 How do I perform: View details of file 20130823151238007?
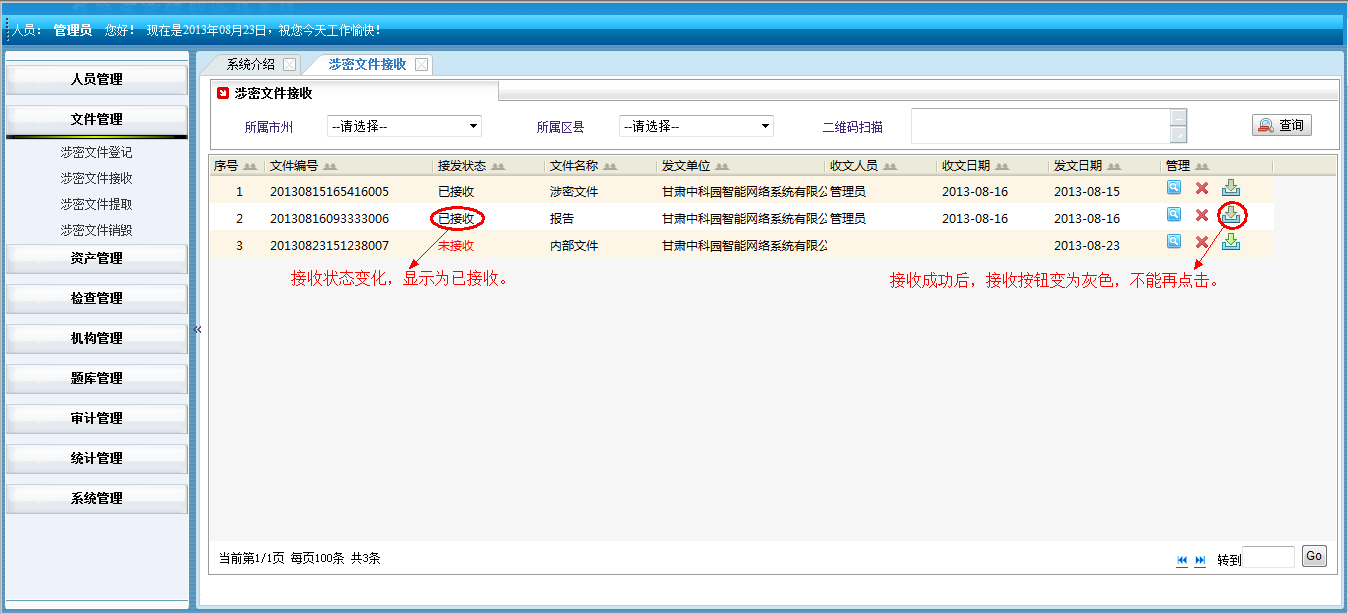(1174, 241)
